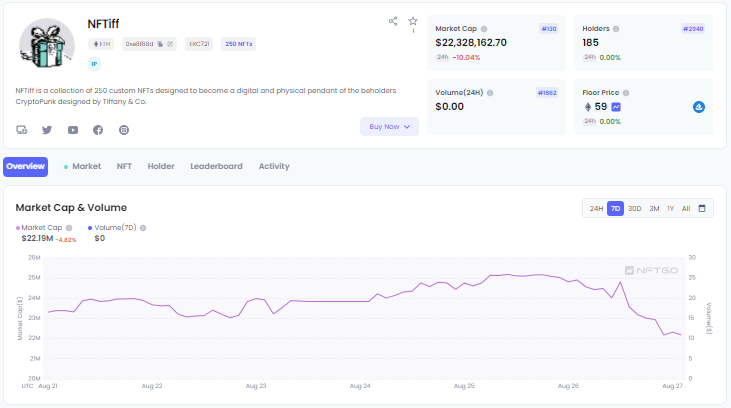
Task: Open the NFTiff official website icon
Action: 22,130
